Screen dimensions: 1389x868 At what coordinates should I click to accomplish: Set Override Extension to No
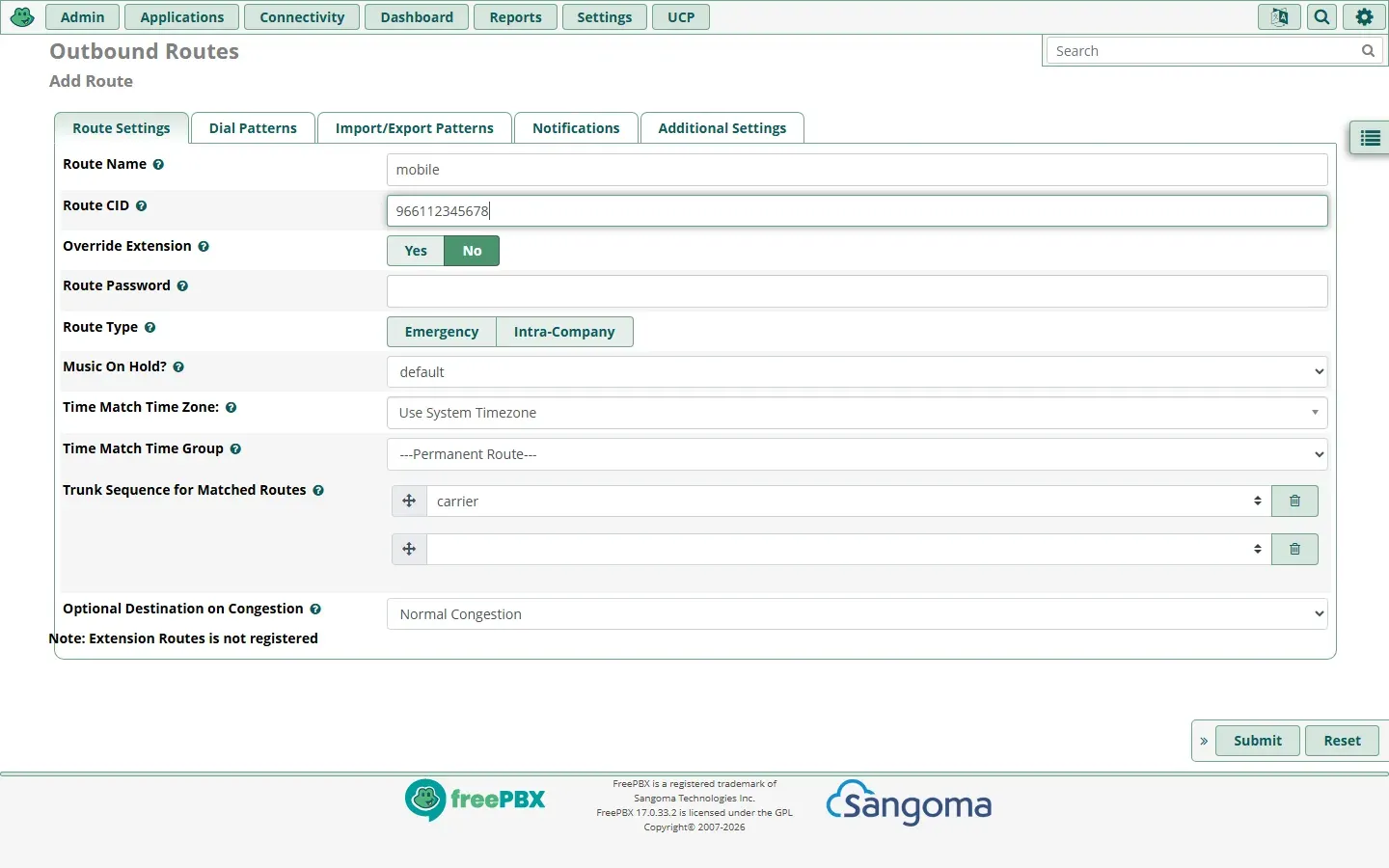(472, 251)
